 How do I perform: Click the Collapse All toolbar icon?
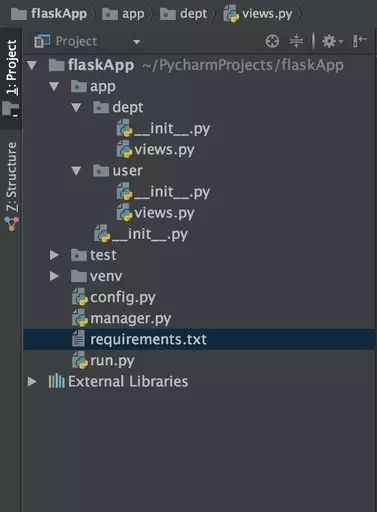point(296,41)
